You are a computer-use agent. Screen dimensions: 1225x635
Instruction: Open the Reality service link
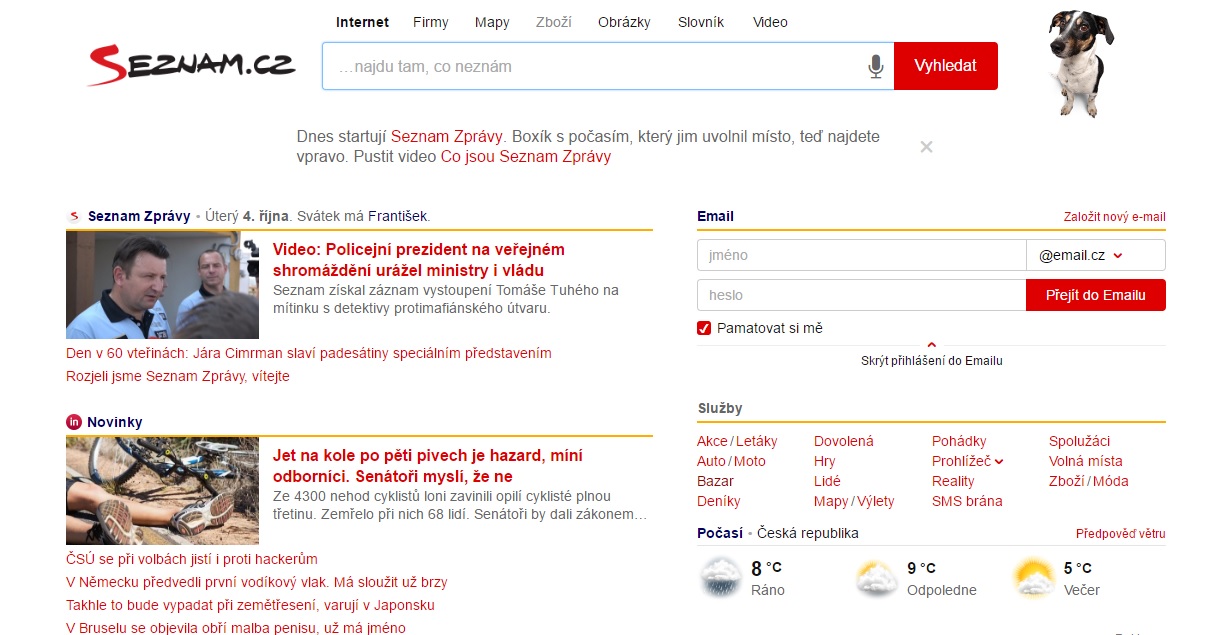[x=953, y=481]
